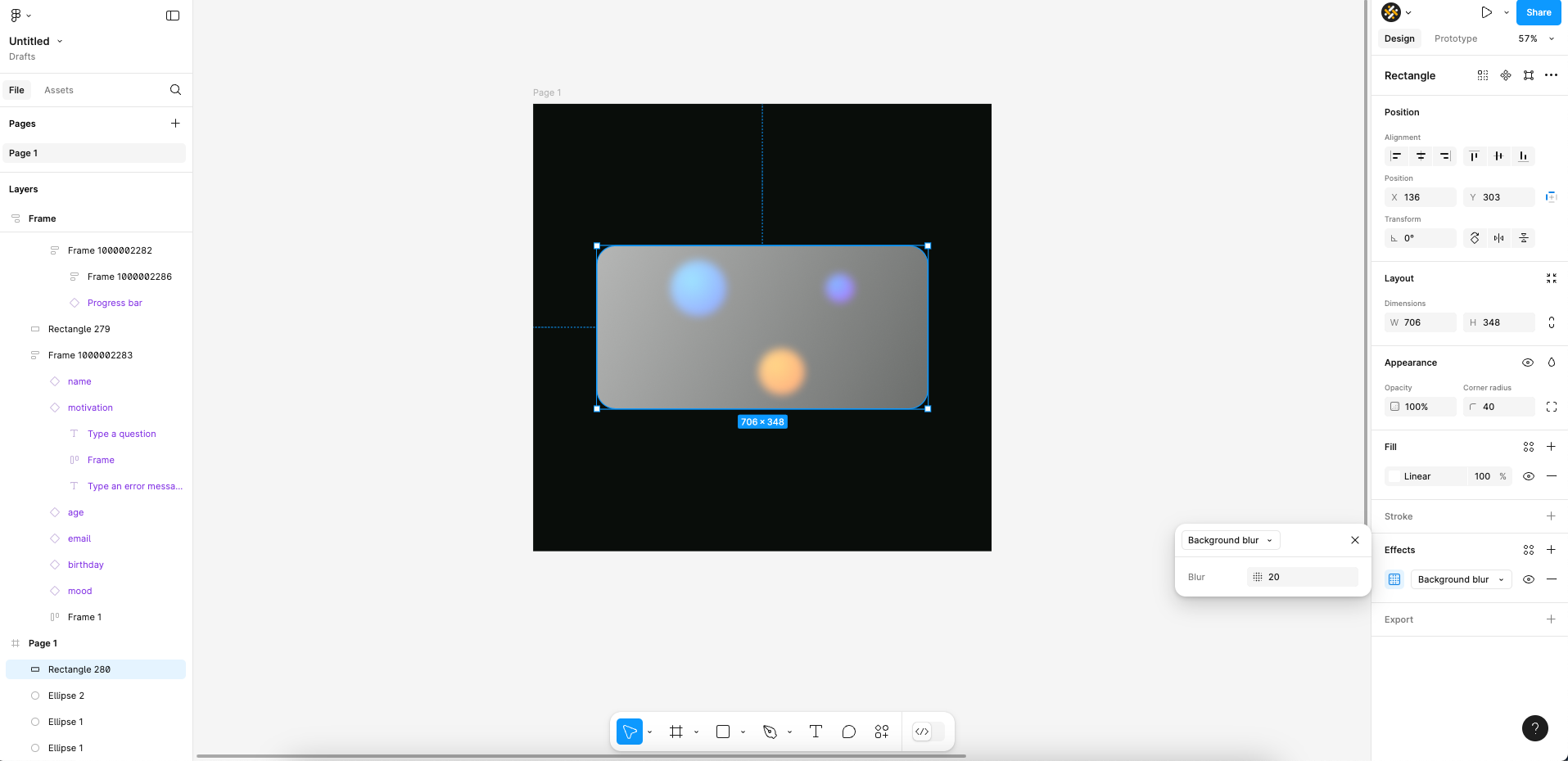
Task: Open the Untitled file name dropdown
Action: 60,41
